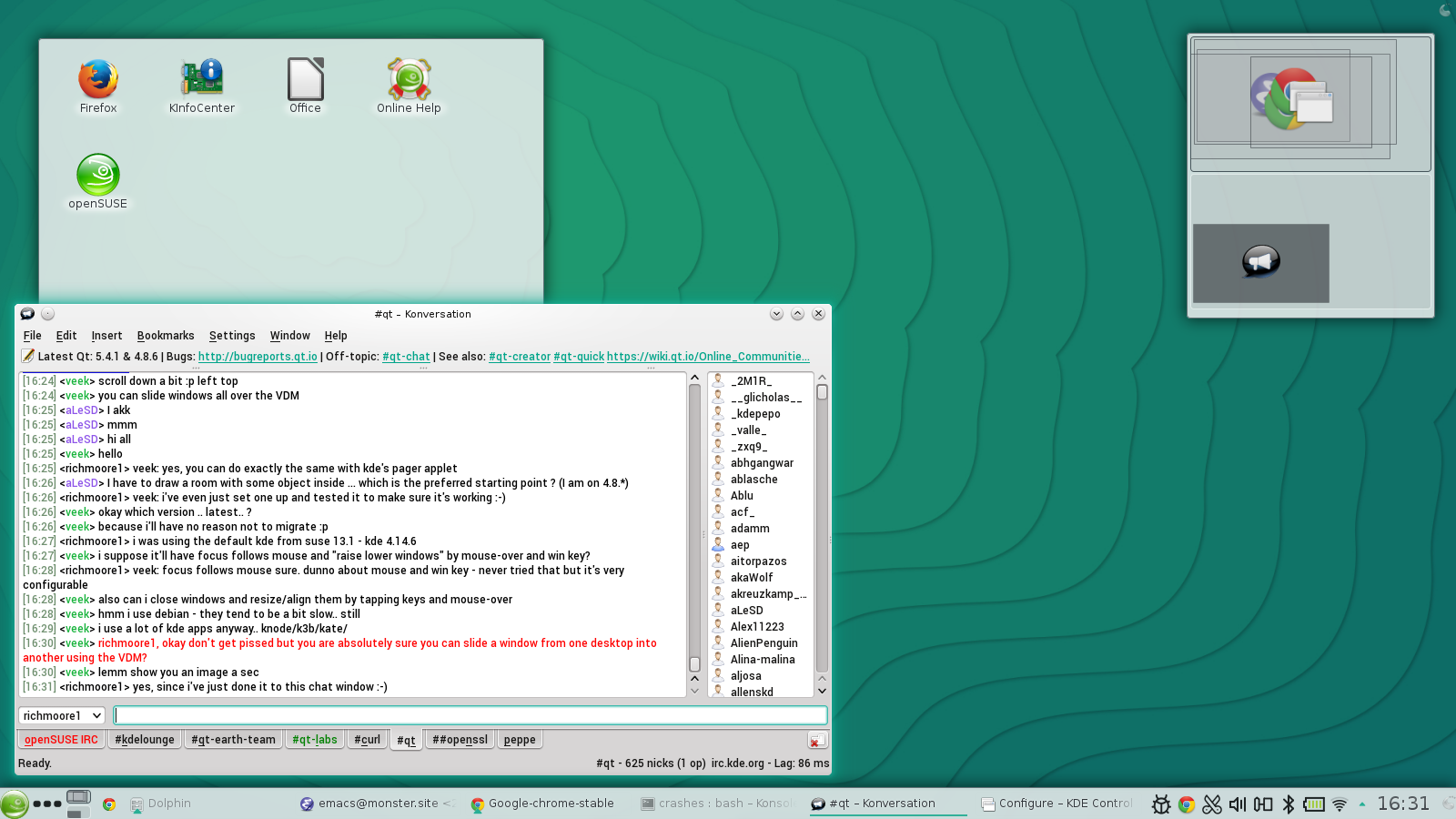Switch to the ##openssl tab
The width and height of the screenshot is (1456, 819).
click(x=460, y=740)
